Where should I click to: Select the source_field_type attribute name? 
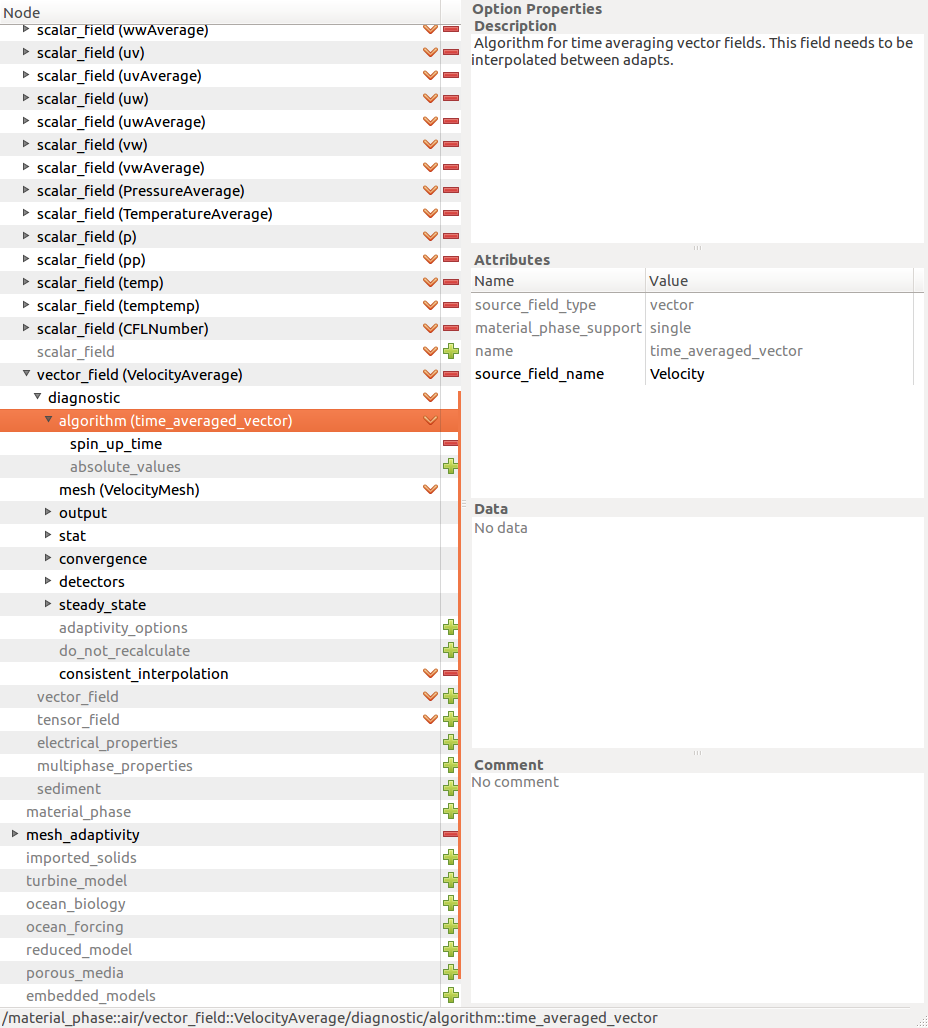point(535,305)
